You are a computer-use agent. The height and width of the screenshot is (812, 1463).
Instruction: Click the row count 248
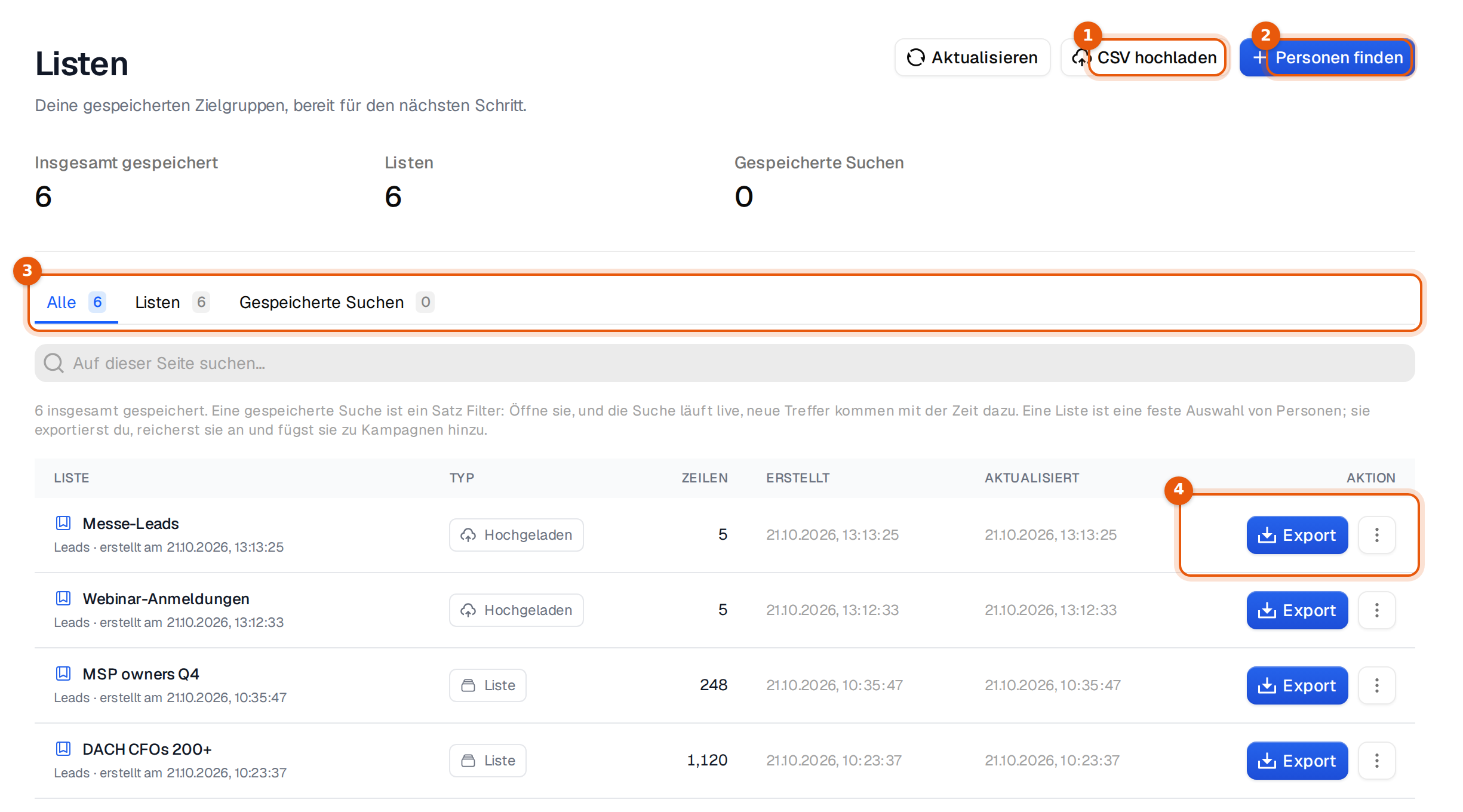714,685
